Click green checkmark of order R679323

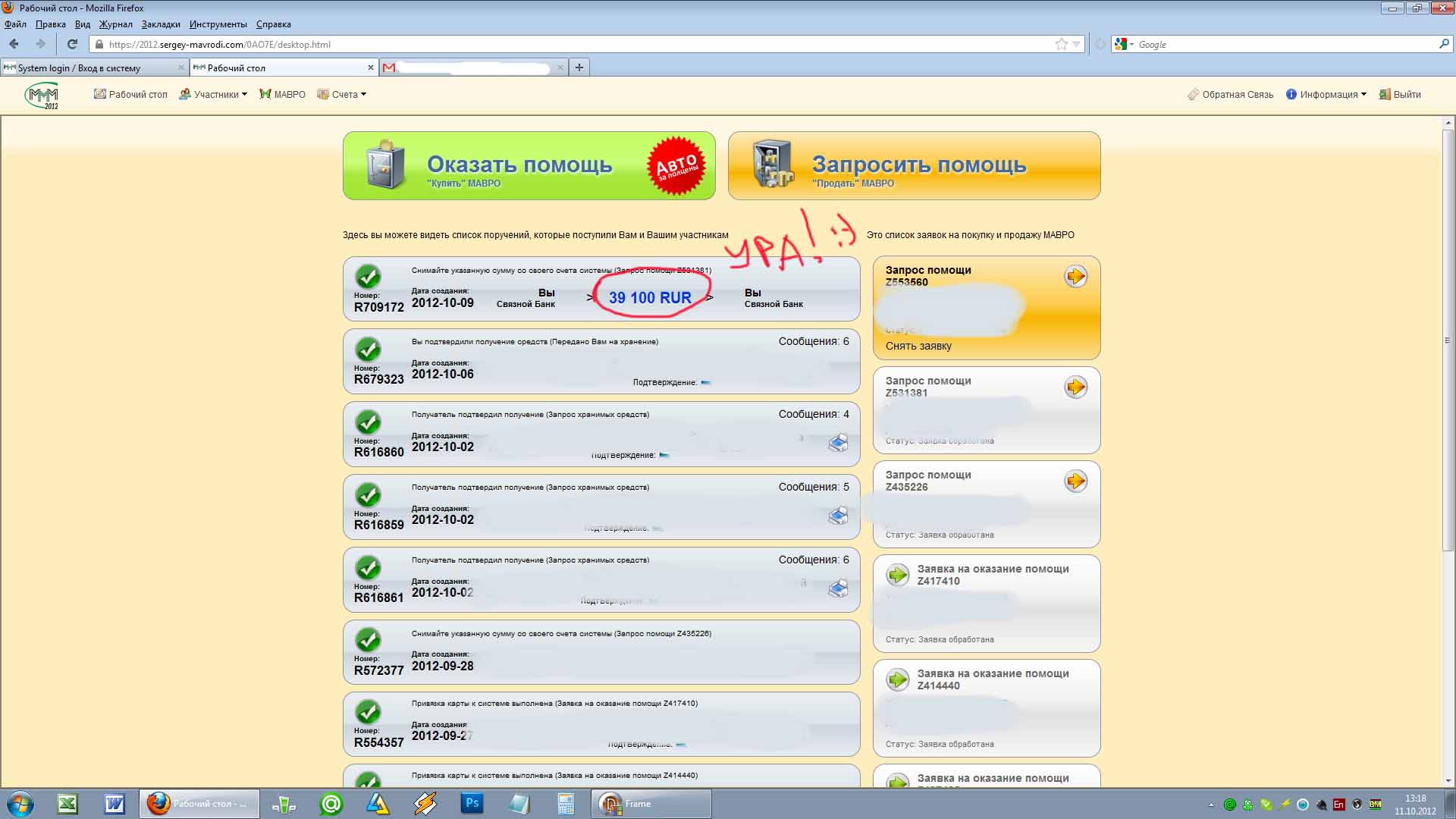[x=369, y=349]
